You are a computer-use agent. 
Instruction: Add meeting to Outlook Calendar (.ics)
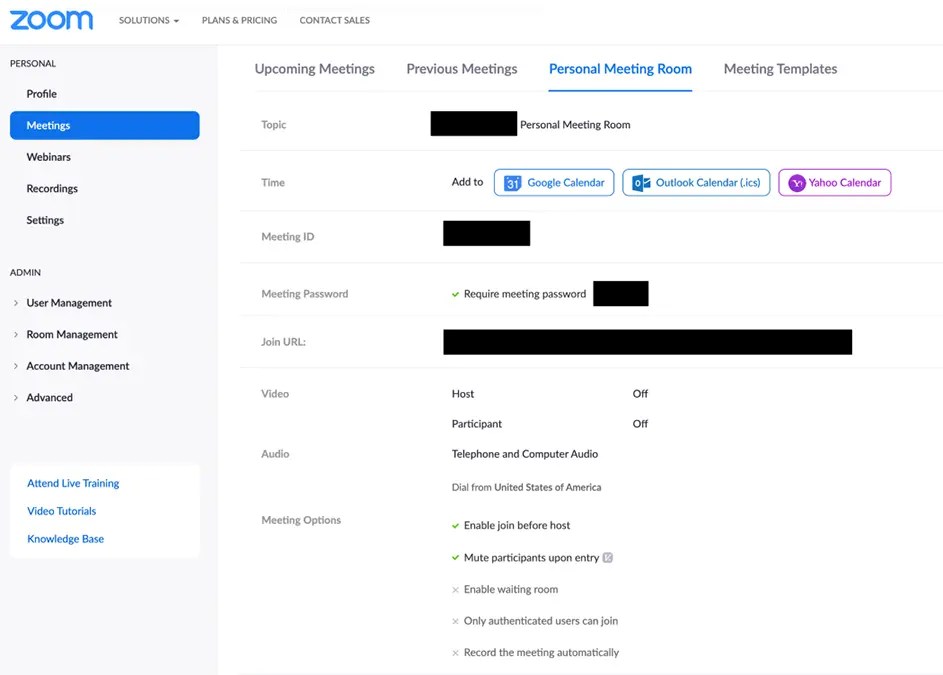(x=696, y=183)
